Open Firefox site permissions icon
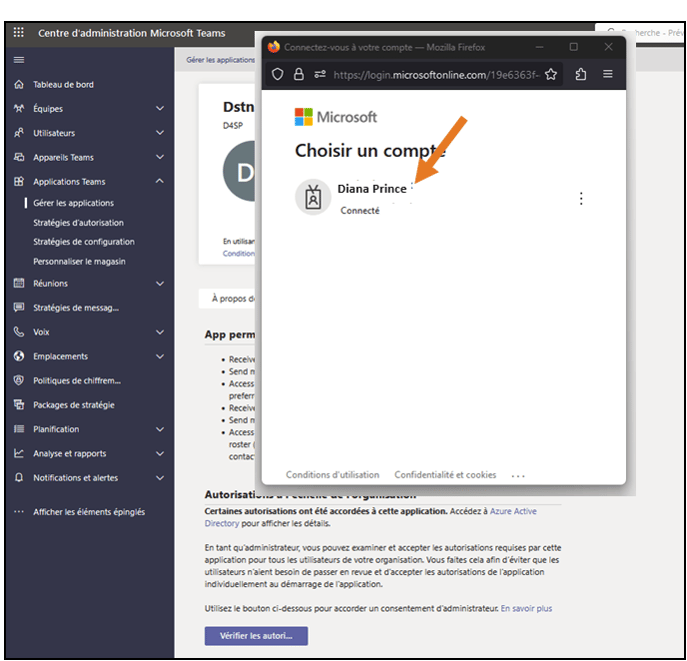 [320, 74]
